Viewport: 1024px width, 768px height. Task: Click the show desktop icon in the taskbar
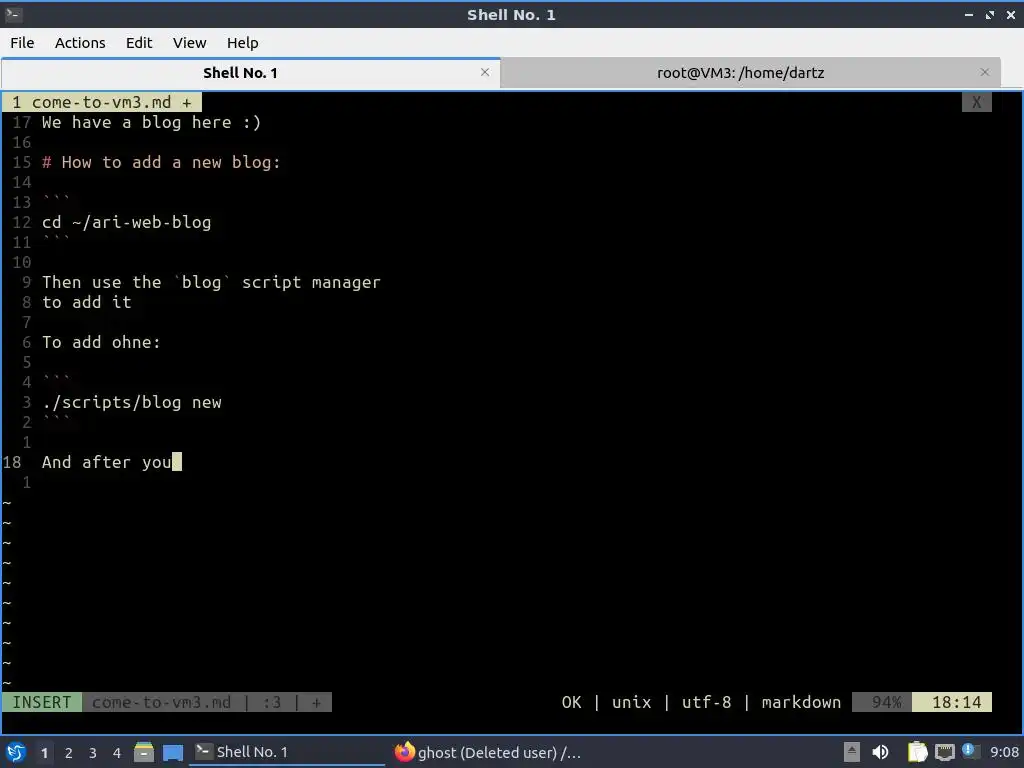pos(173,752)
